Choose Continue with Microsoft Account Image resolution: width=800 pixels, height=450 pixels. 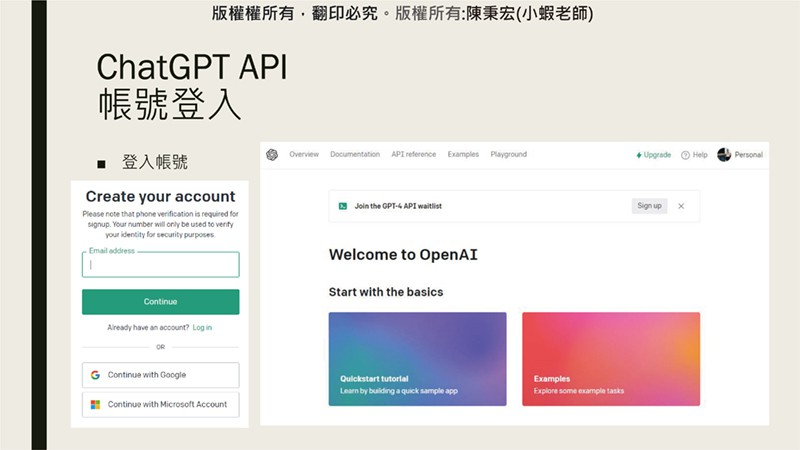pyautogui.click(x=160, y=404)
